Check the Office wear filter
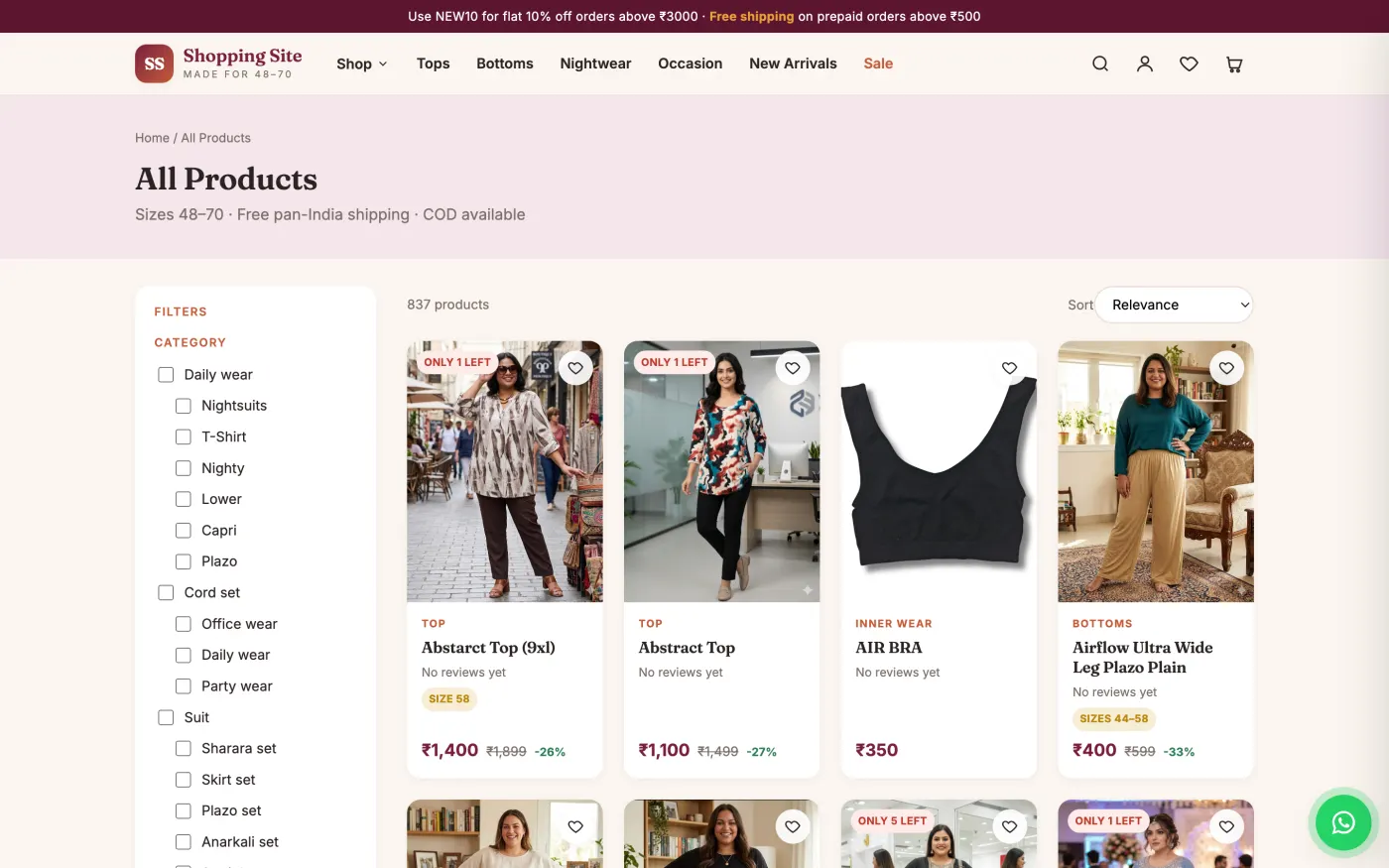 (184, 624)
